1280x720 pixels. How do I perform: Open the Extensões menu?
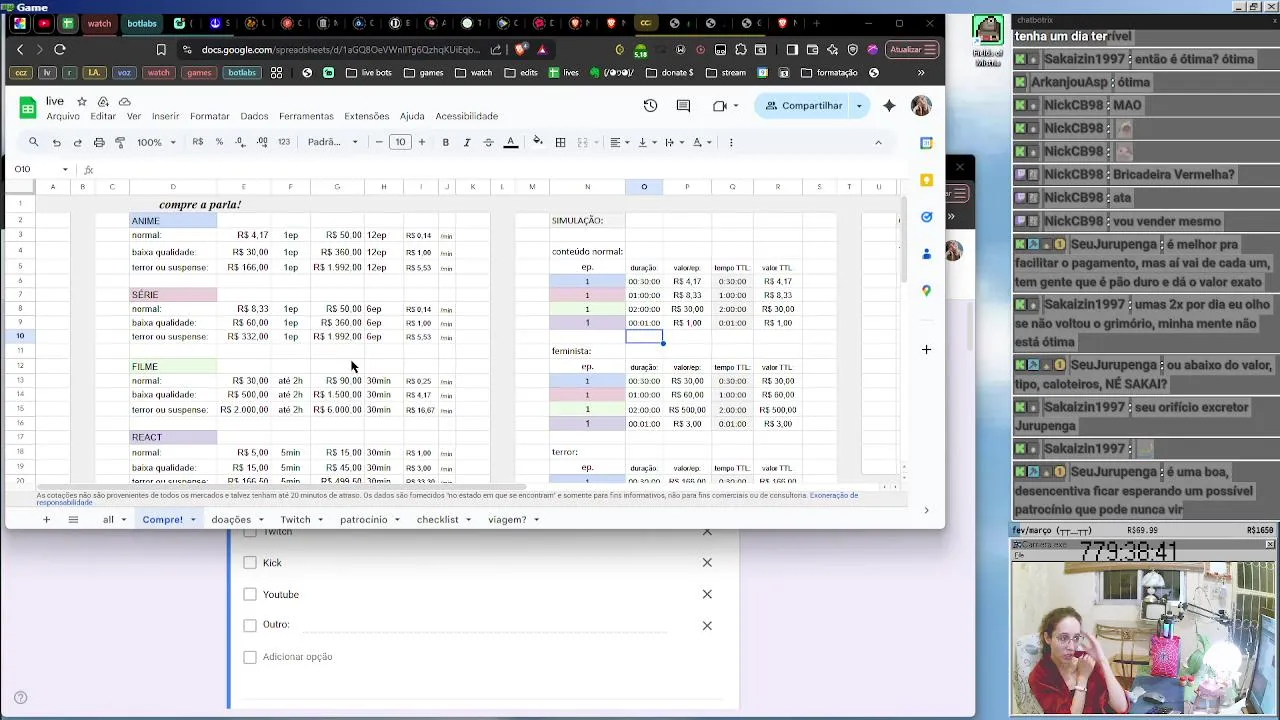367,116
